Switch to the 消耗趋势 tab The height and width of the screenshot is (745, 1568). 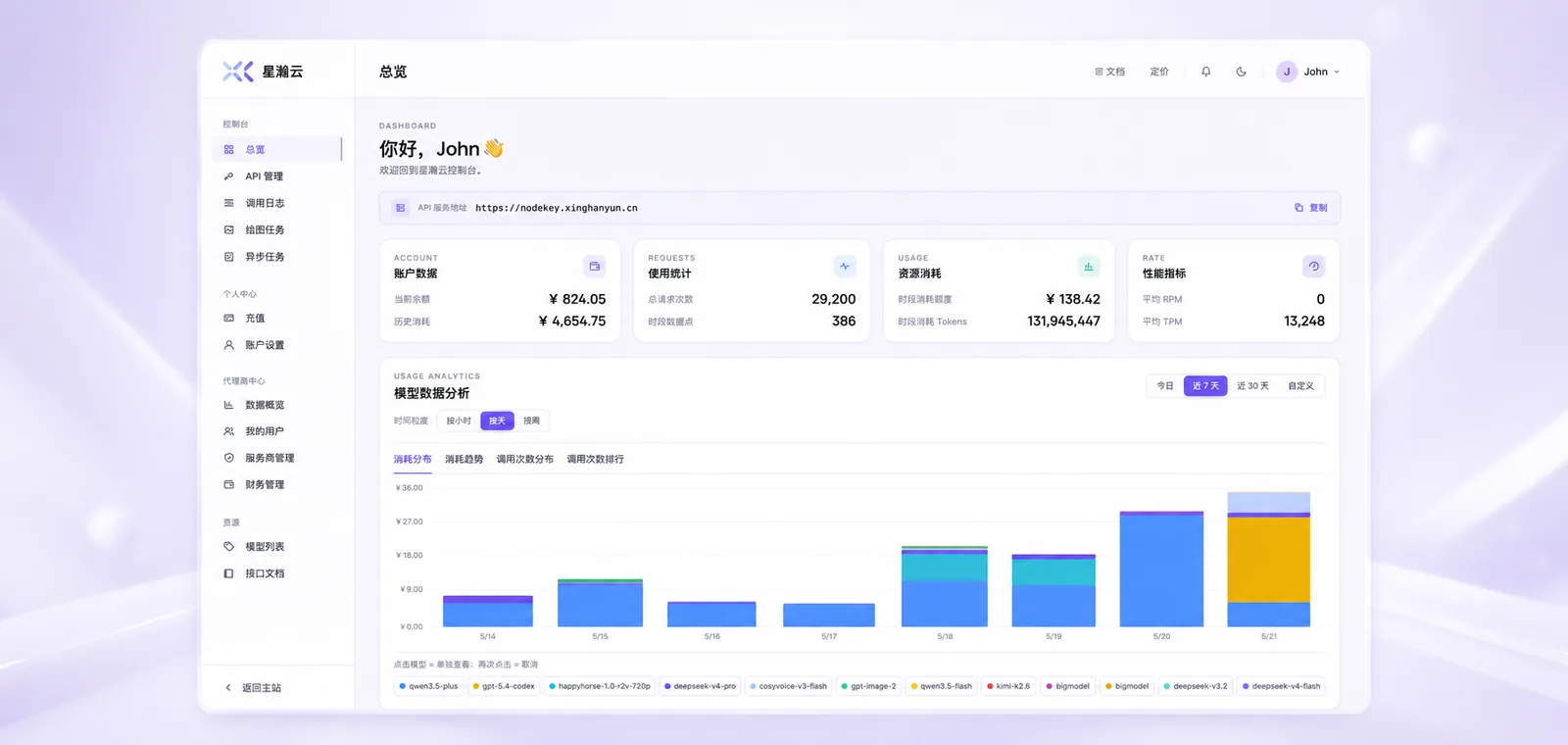pyautogui.click(x=464, y=459)
